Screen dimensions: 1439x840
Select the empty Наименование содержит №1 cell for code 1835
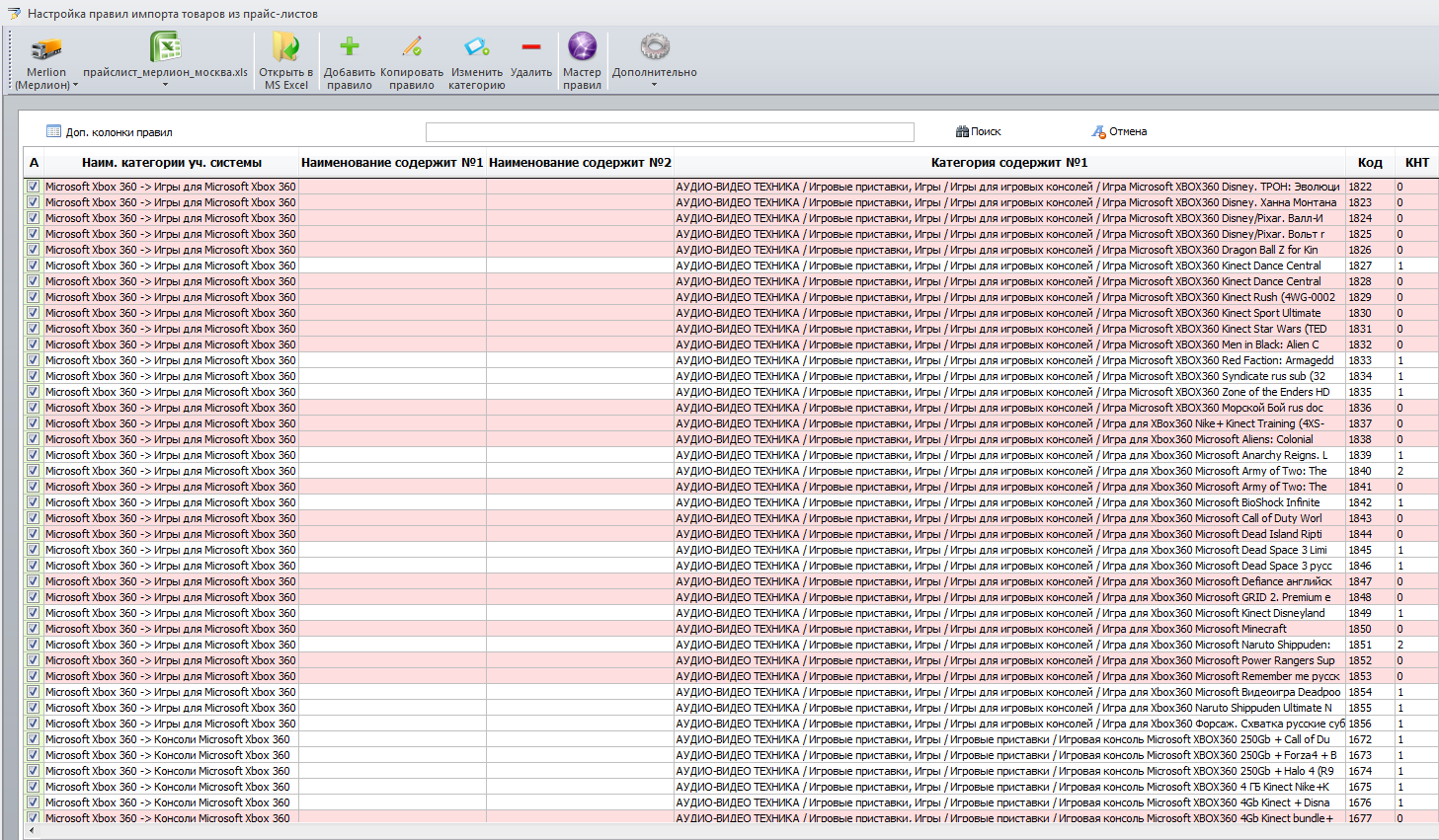[392, 392]
